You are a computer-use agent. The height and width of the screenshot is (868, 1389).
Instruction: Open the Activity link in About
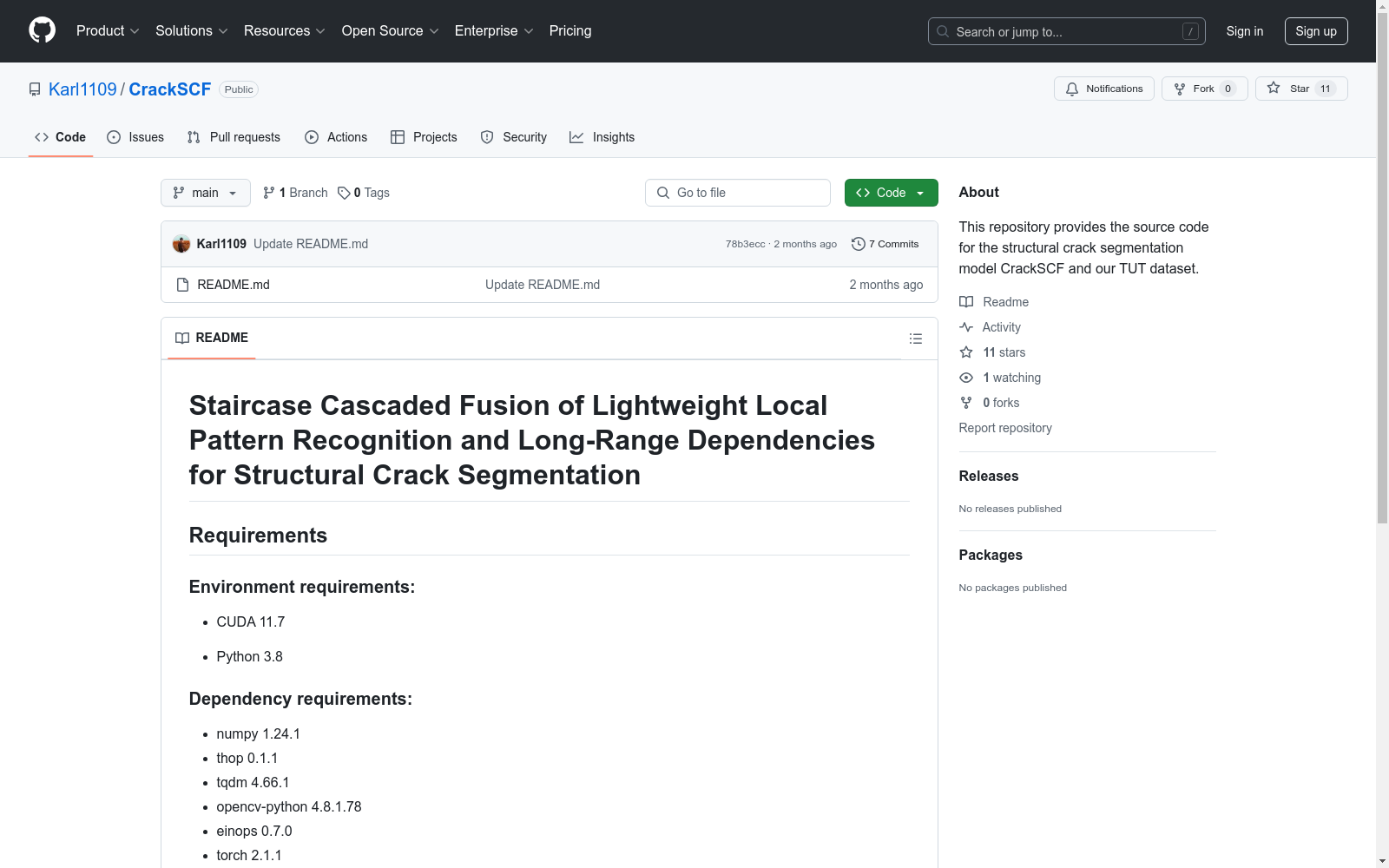(x=991, y=327)
